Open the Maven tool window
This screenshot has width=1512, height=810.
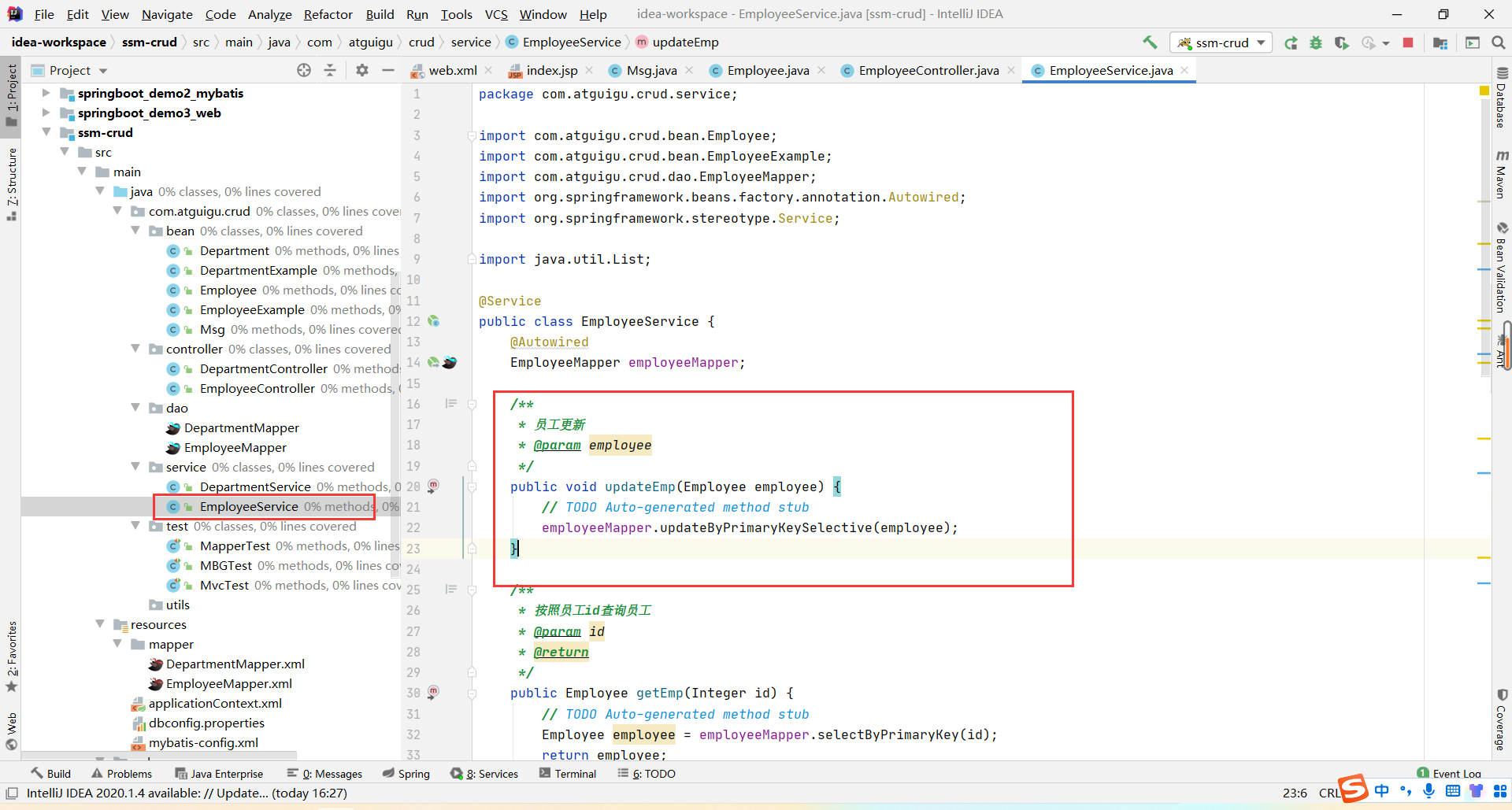tap(1502, 174)
